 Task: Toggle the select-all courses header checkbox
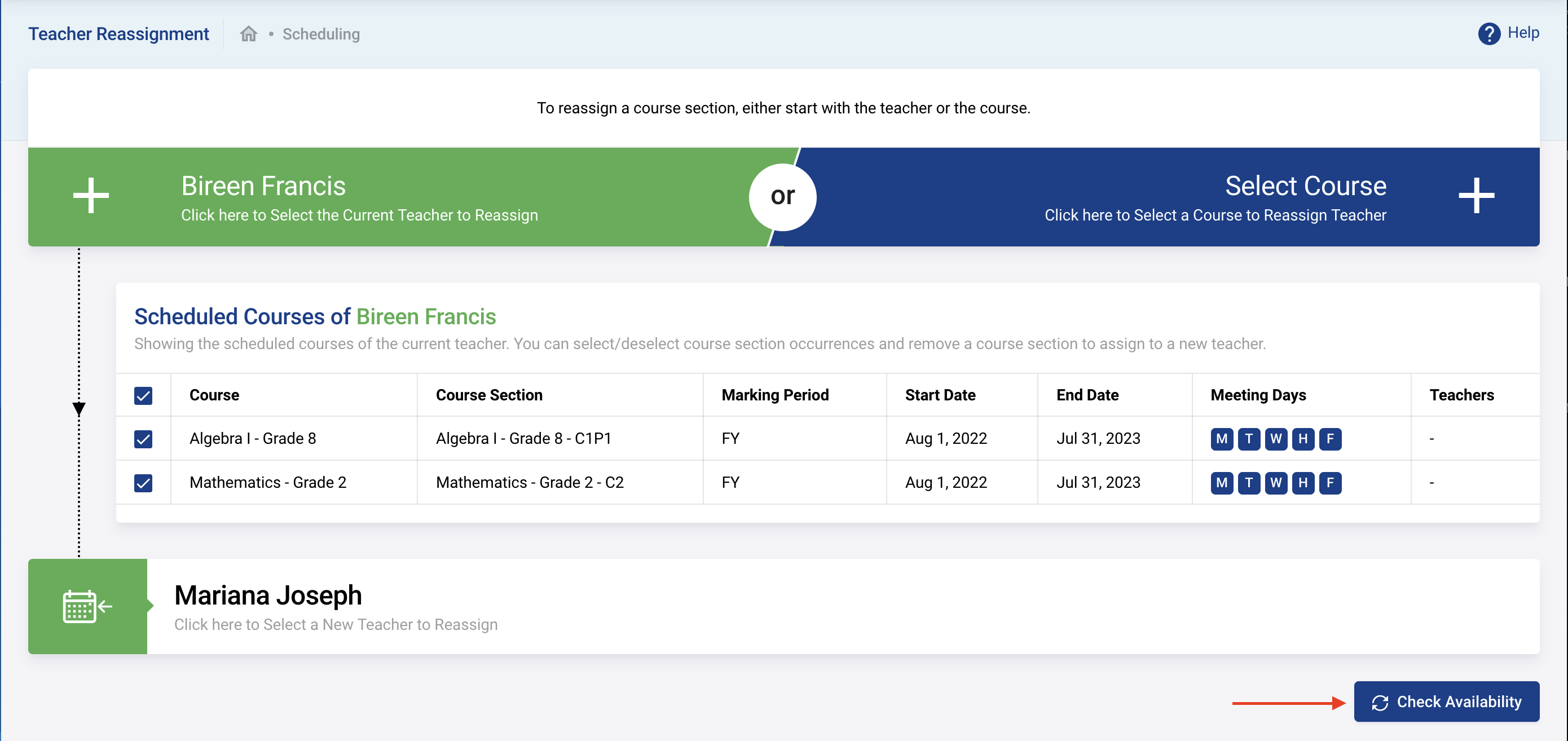pyautogui.click(x=143, y=395)
